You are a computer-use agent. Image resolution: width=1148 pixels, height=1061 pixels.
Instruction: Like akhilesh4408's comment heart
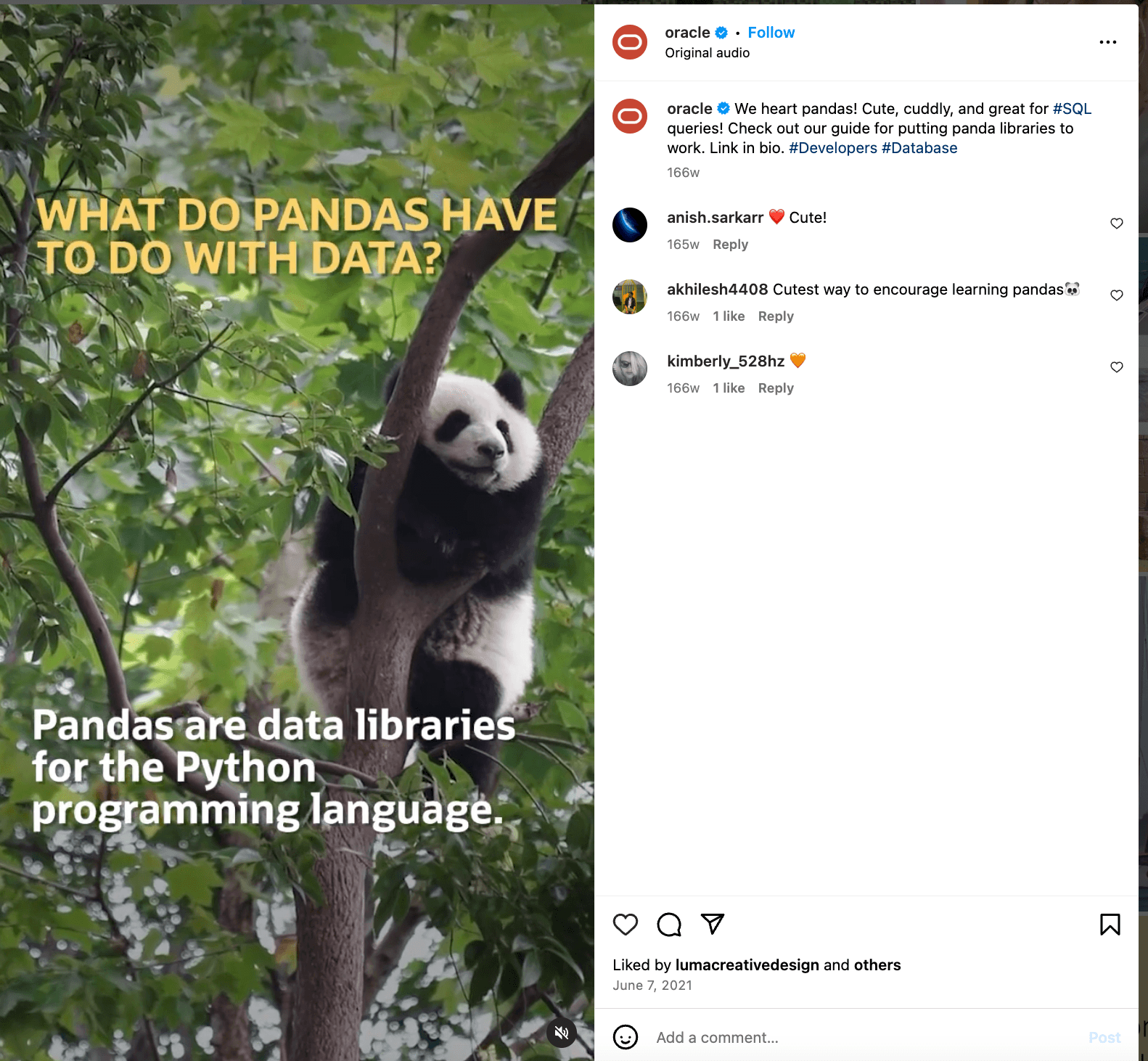pyautogui.click(x=1117, y=295)
